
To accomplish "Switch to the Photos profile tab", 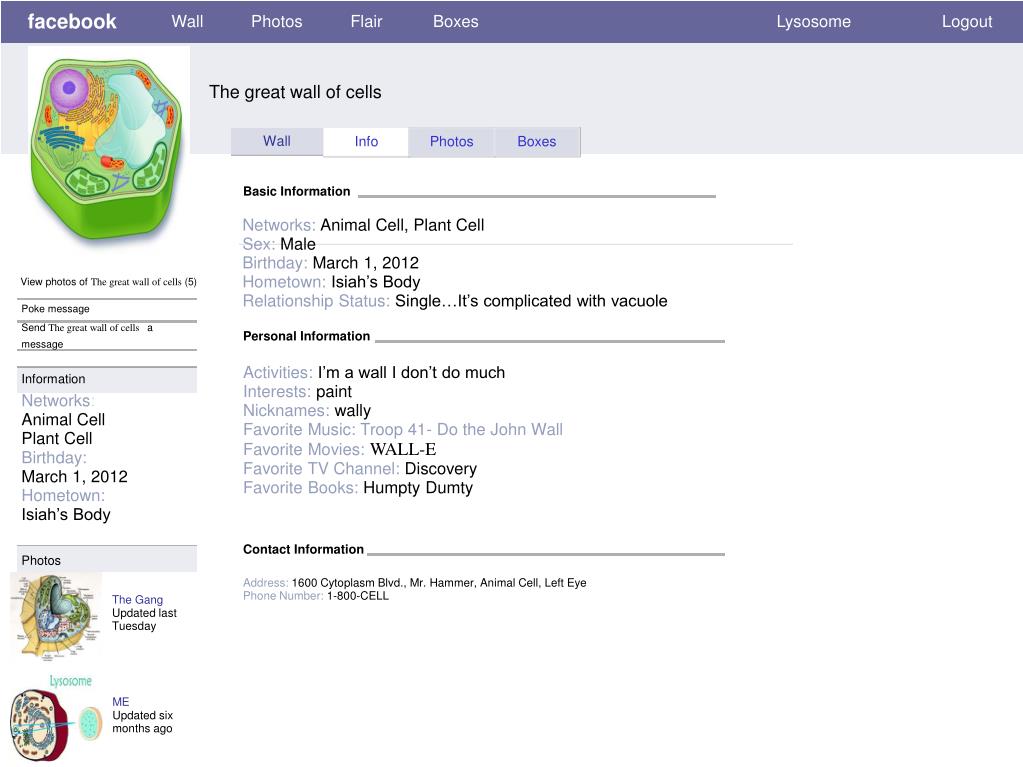I will (x=451, y=142).
